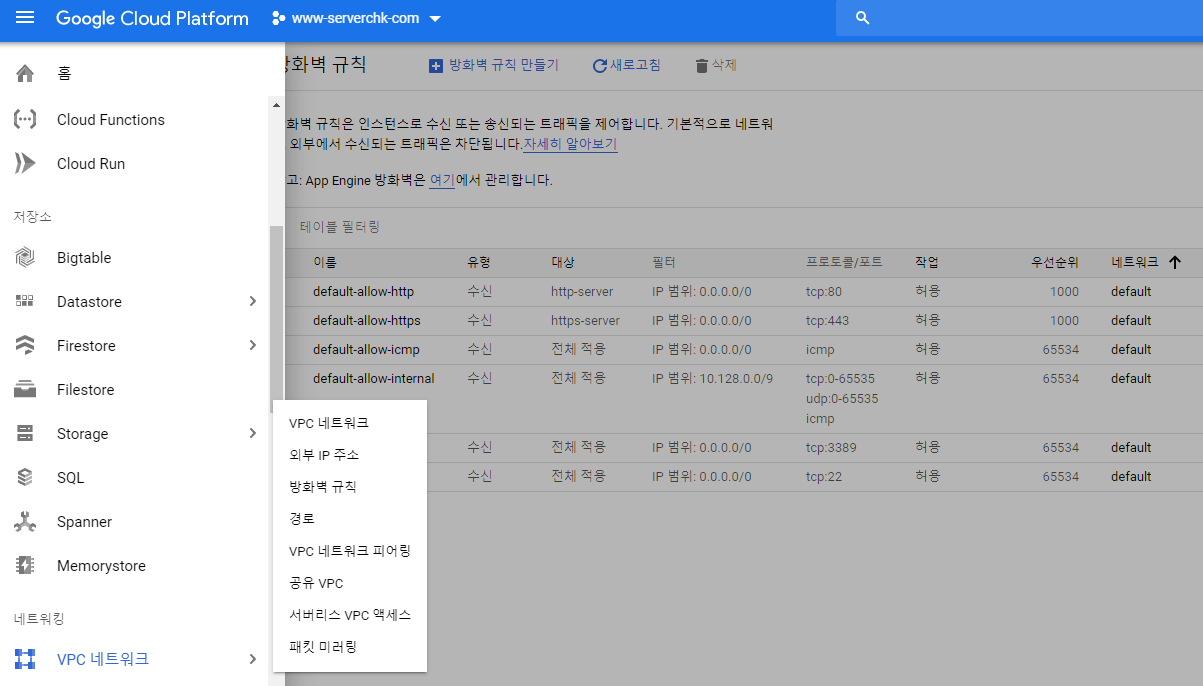Click the refresh icon next to 새로고침
This screenshot has height=686, width=1203.
coord(600,66)
